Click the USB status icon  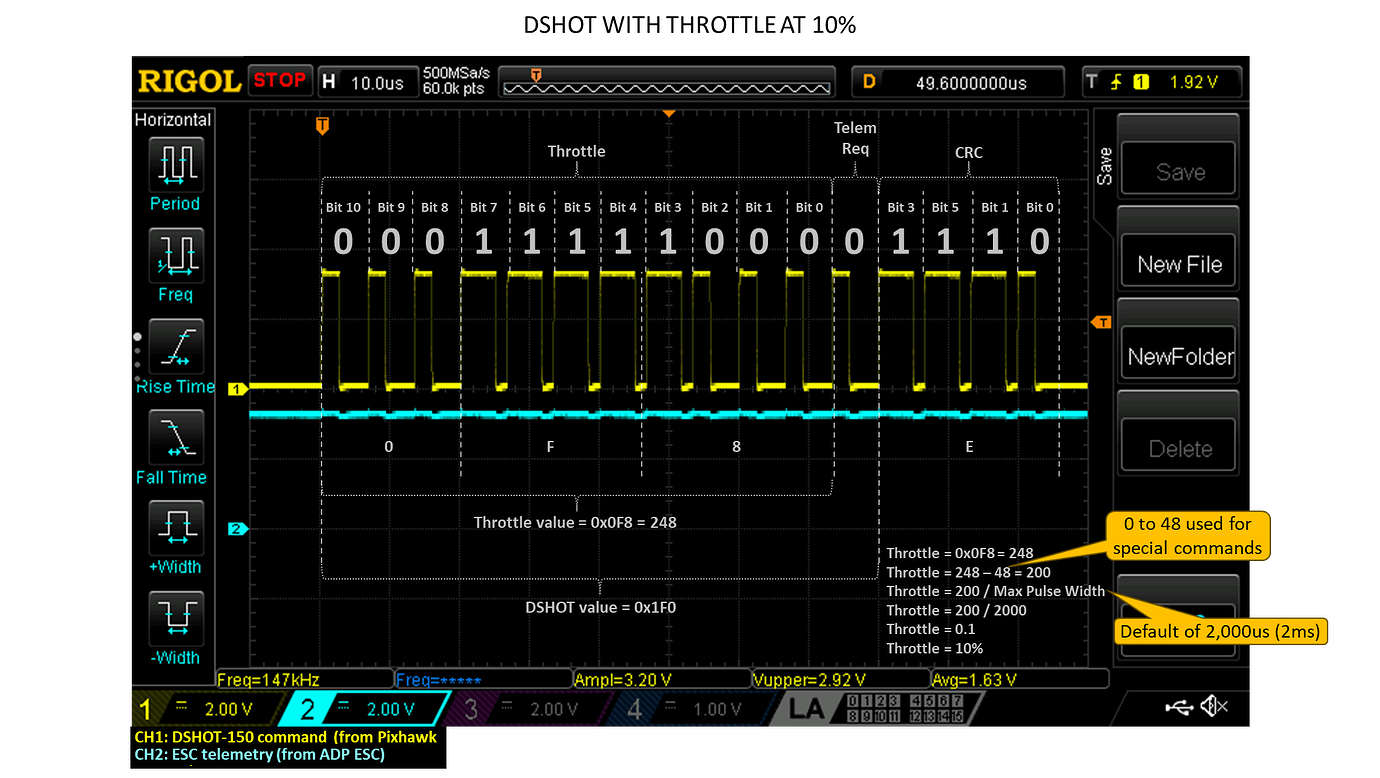pos(1179,708)
